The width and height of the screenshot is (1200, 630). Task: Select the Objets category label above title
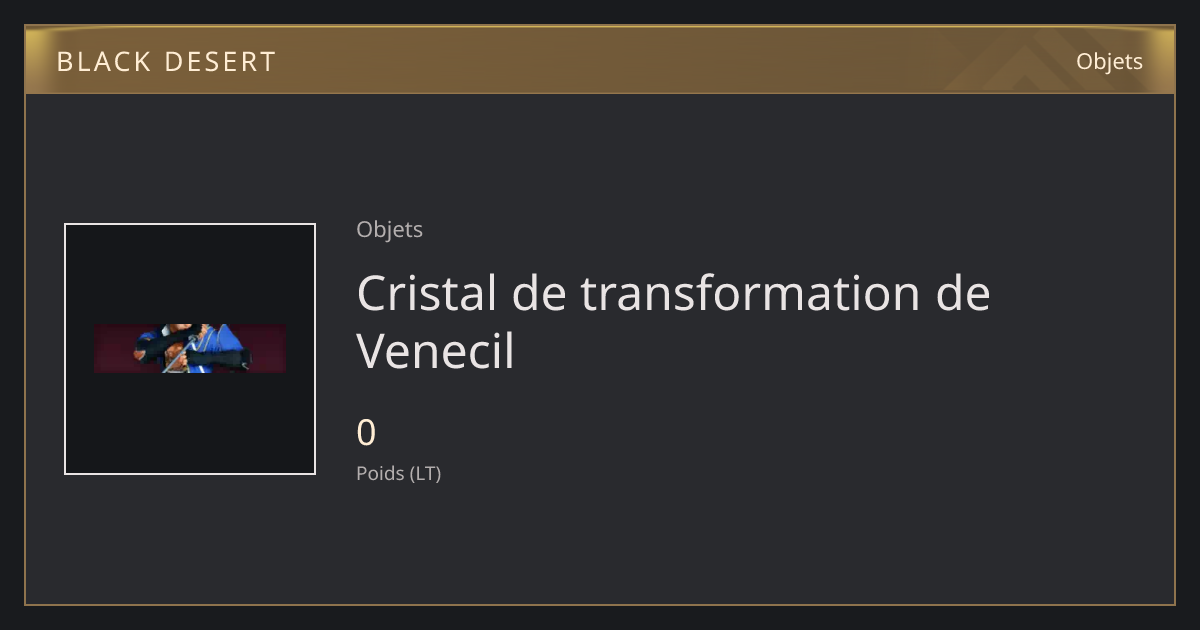click(389, 230)
